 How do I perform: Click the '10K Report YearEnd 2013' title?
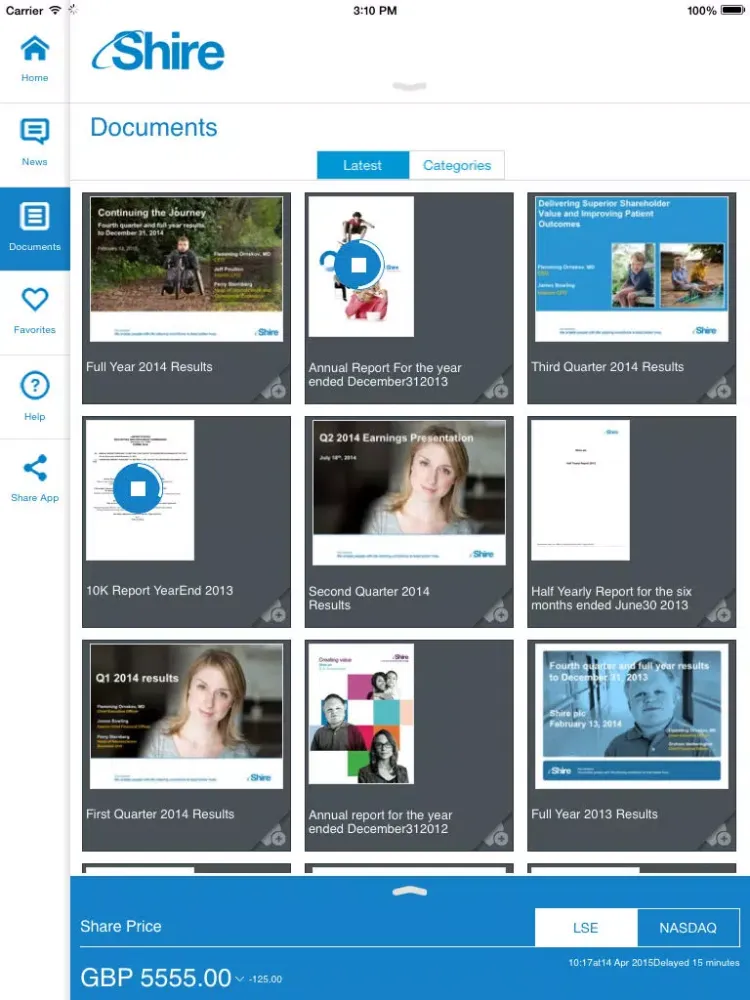tap(159, 591)
